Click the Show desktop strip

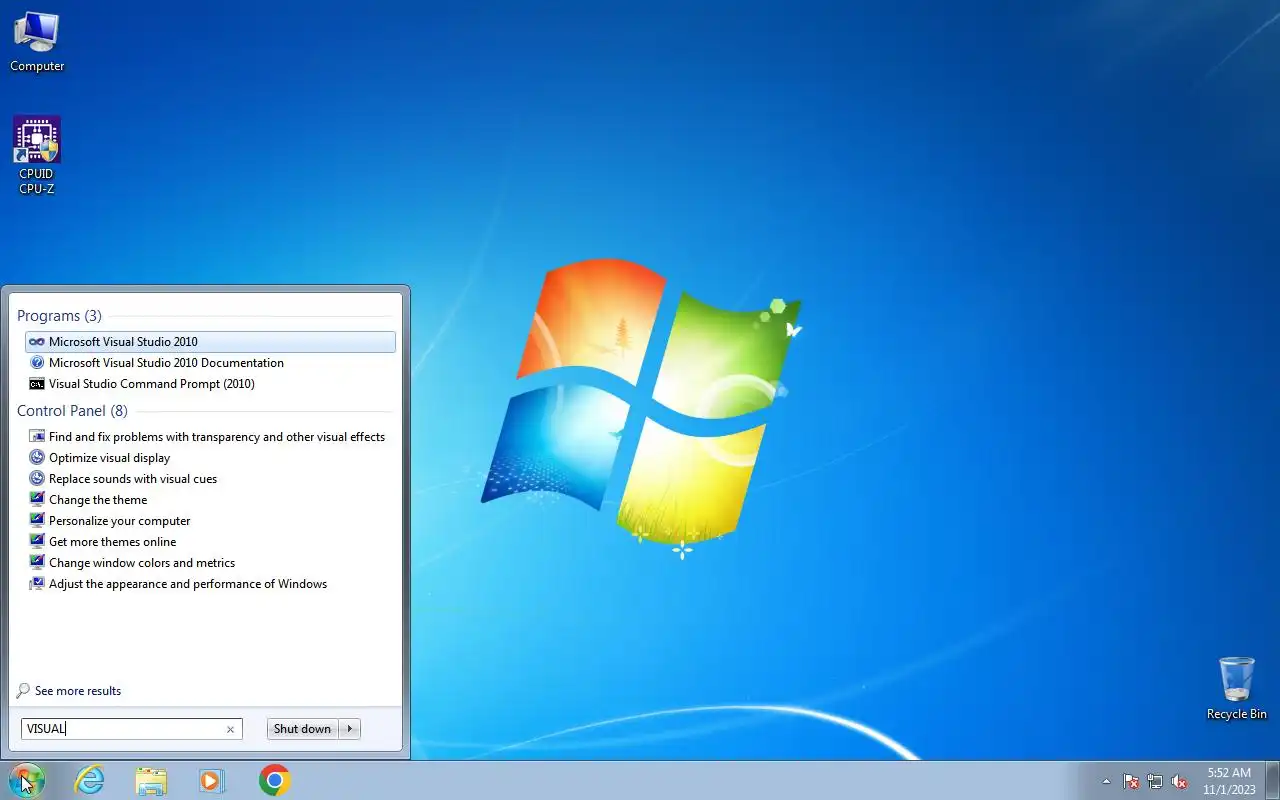point(1272,781)
